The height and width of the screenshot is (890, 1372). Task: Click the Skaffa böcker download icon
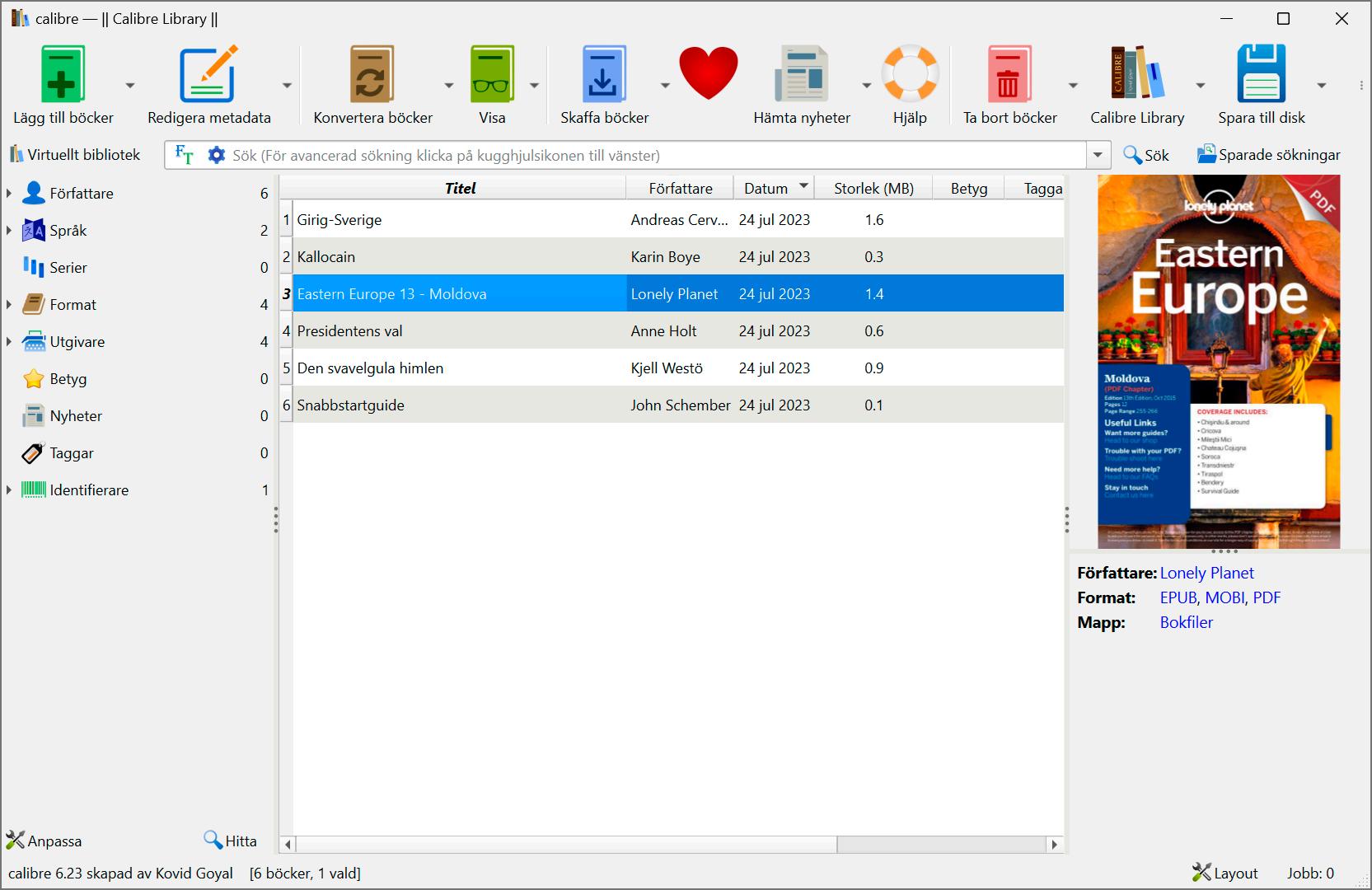pos(604,74)
